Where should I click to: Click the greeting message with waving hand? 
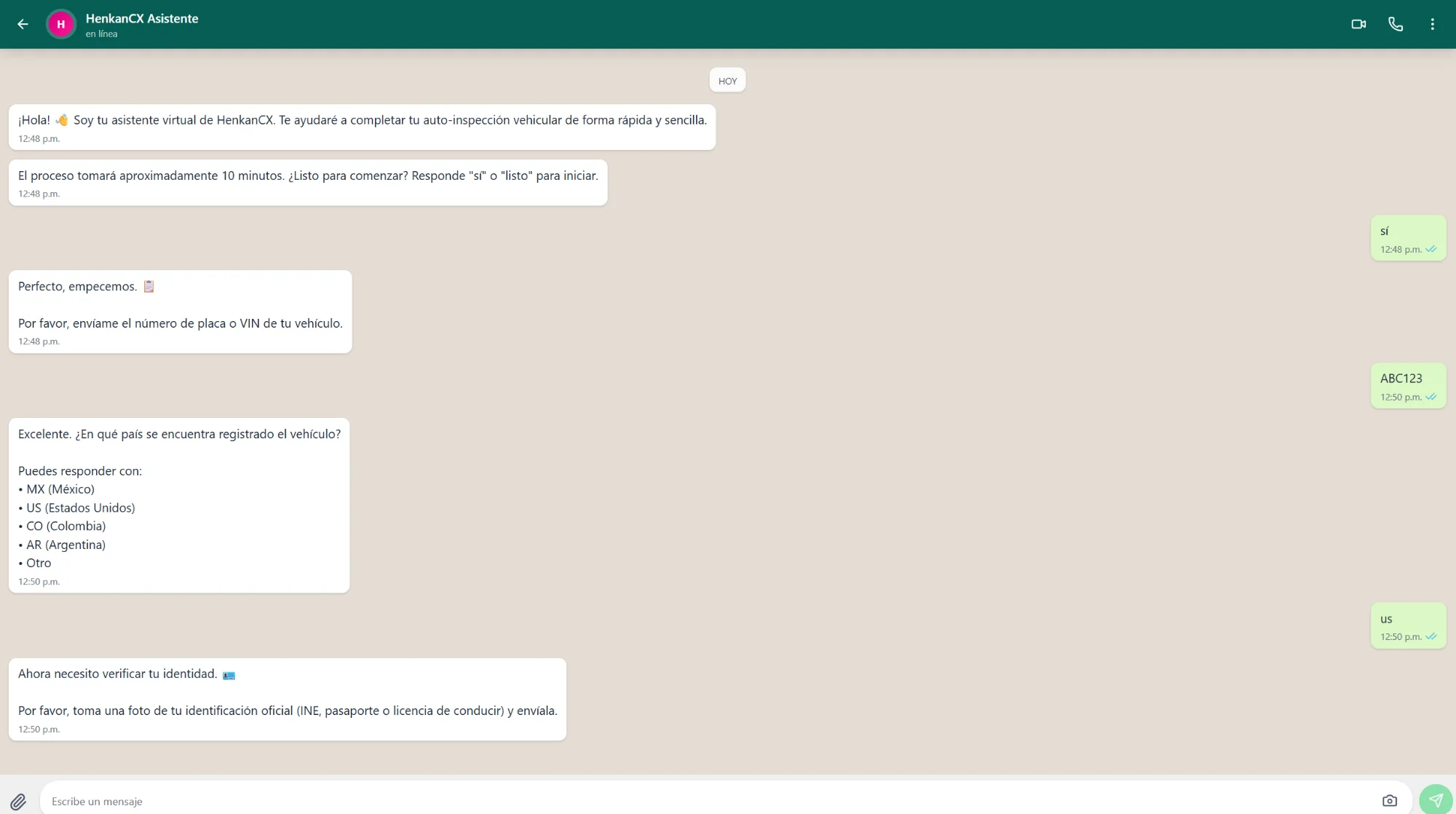362,127
